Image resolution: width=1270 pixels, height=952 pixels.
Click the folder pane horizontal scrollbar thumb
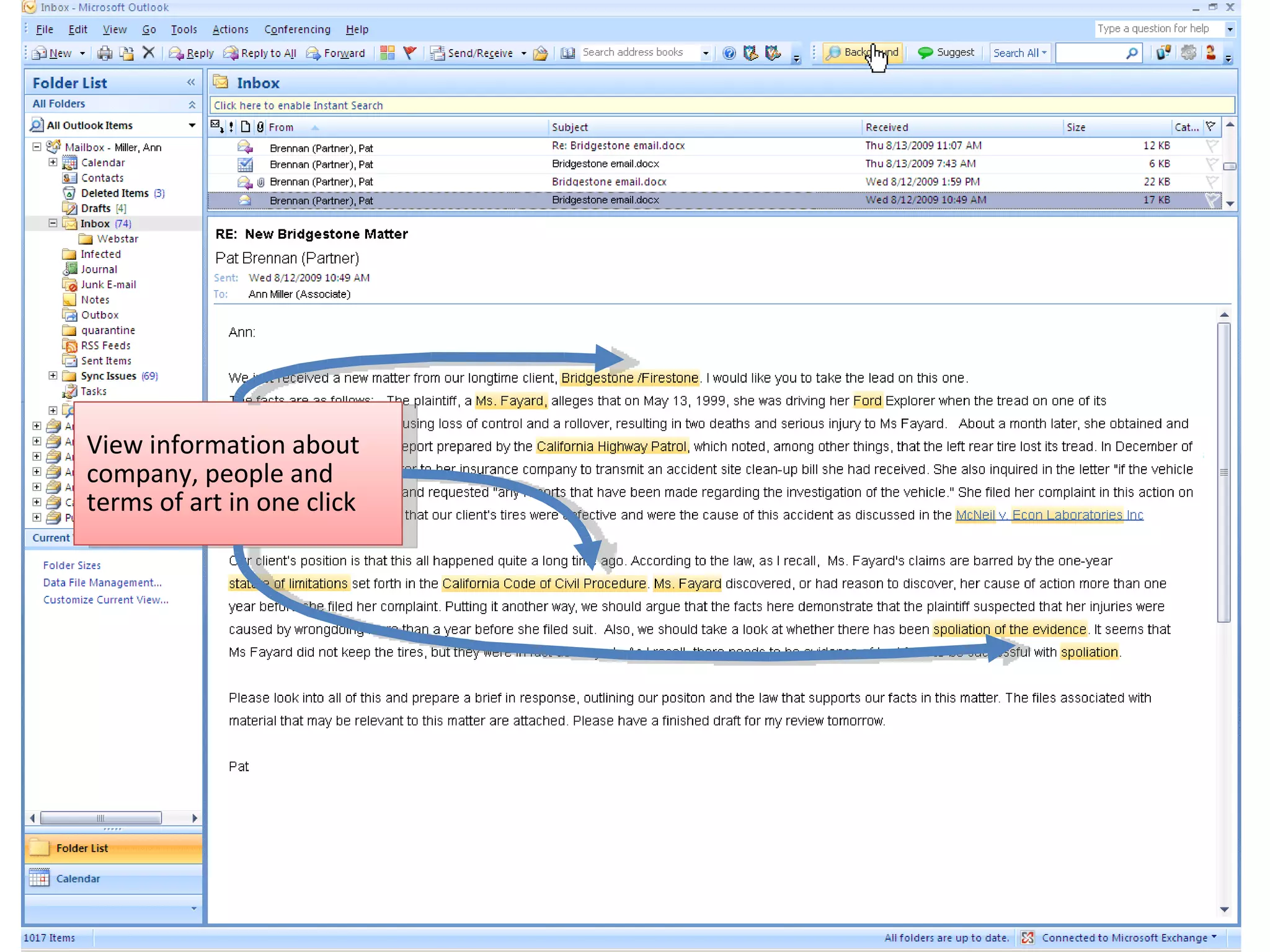(x=101, y=818)
